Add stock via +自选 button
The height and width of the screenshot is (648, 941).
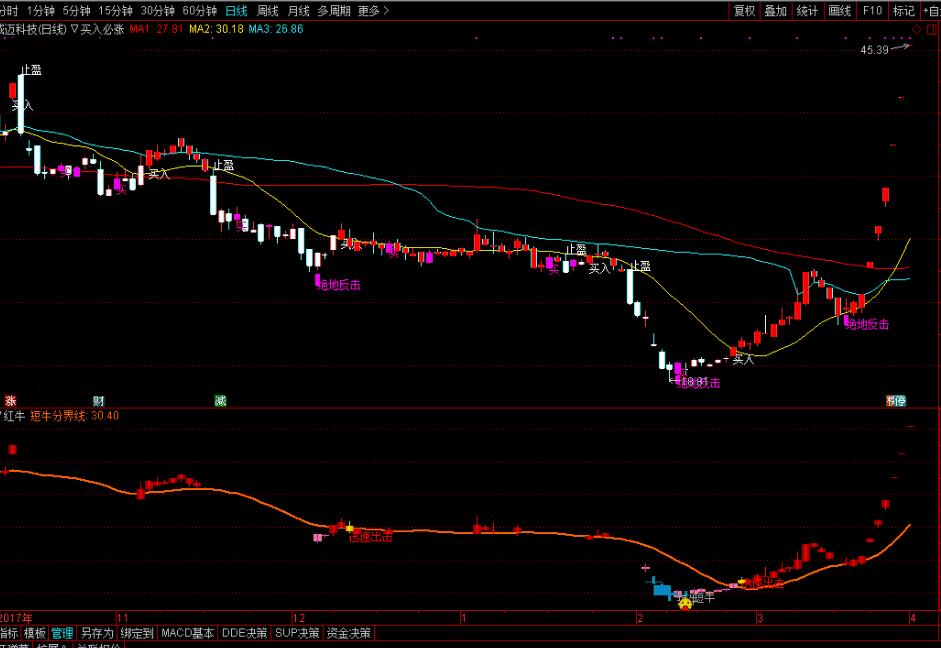931,10
